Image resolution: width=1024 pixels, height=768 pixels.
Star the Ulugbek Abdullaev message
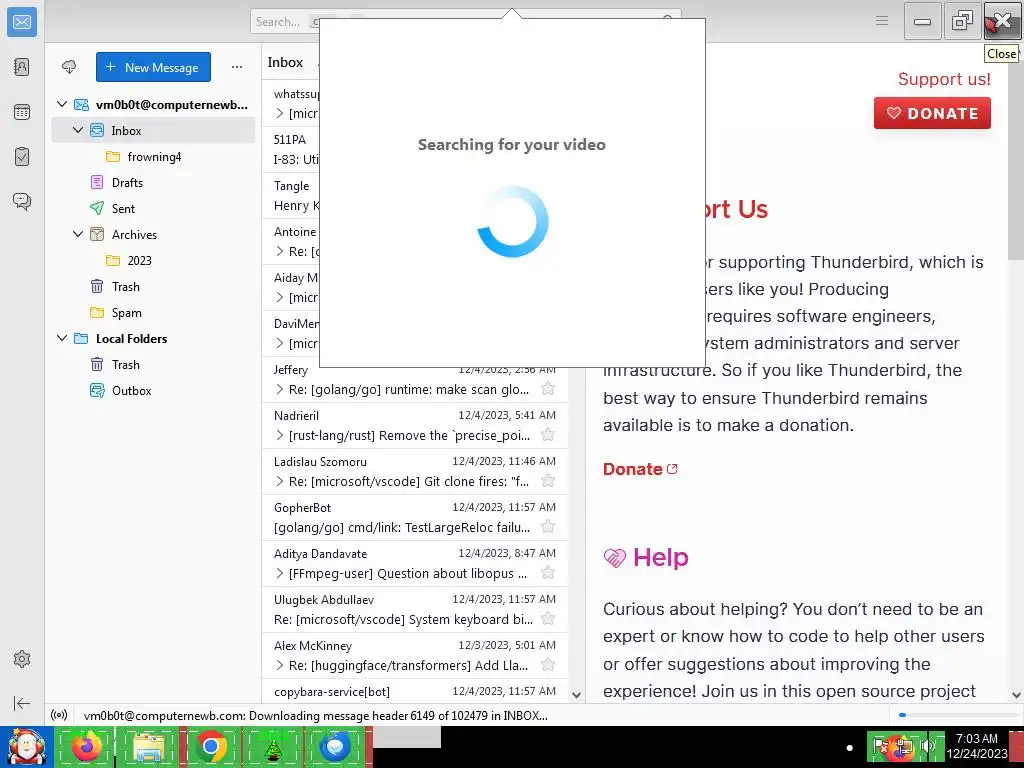coord(548,619)
